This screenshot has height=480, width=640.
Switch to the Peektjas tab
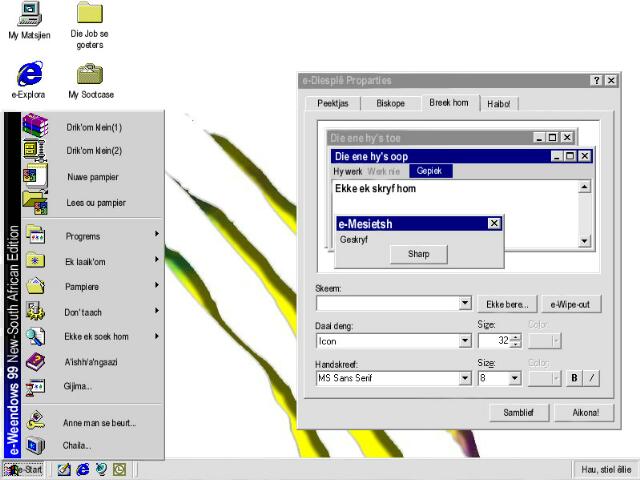click(331, 103)
